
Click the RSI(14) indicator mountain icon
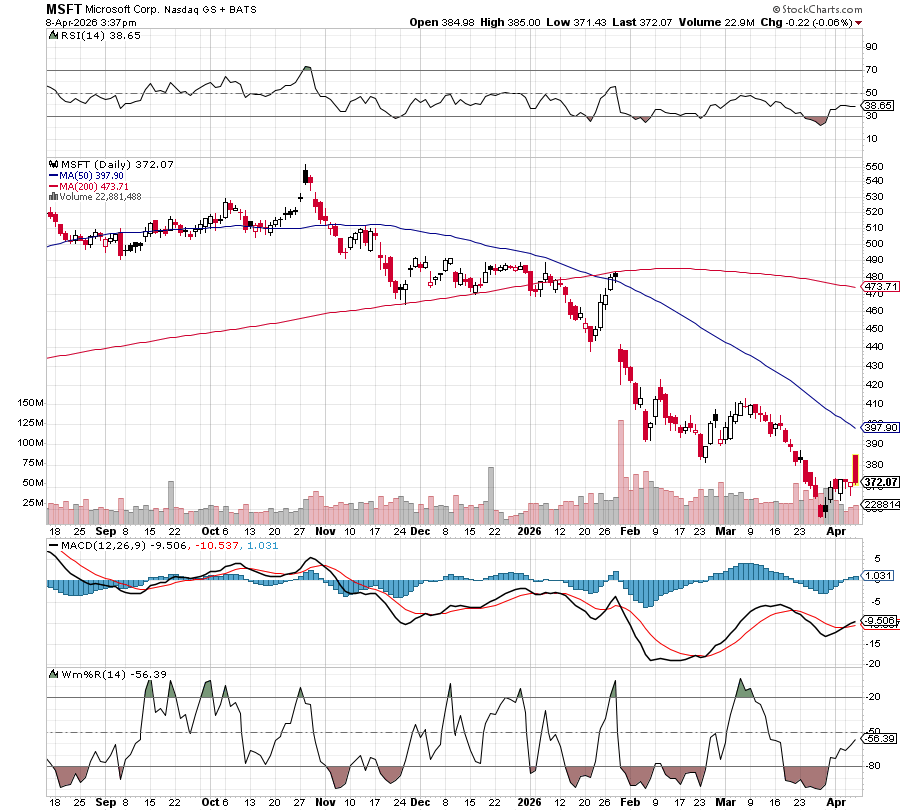click(x=54, y=34)
